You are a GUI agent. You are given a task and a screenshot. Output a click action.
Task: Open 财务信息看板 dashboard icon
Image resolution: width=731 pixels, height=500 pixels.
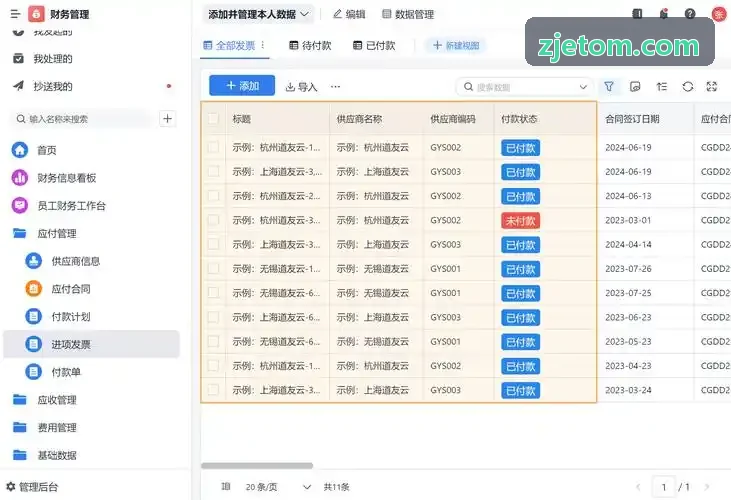(20, 178)
